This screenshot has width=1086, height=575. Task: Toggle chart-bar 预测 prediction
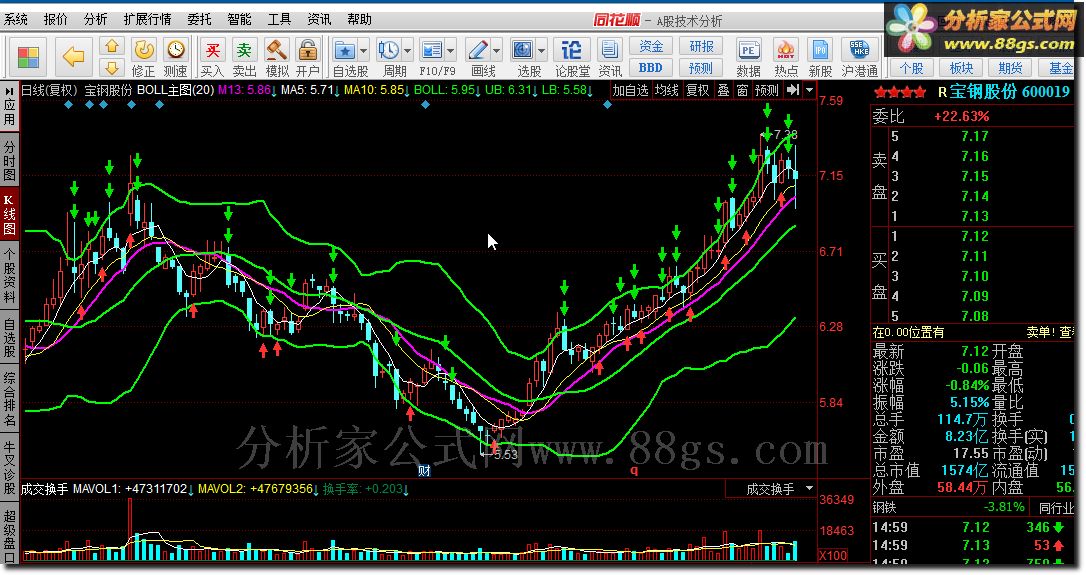click(x=767, y=90)
